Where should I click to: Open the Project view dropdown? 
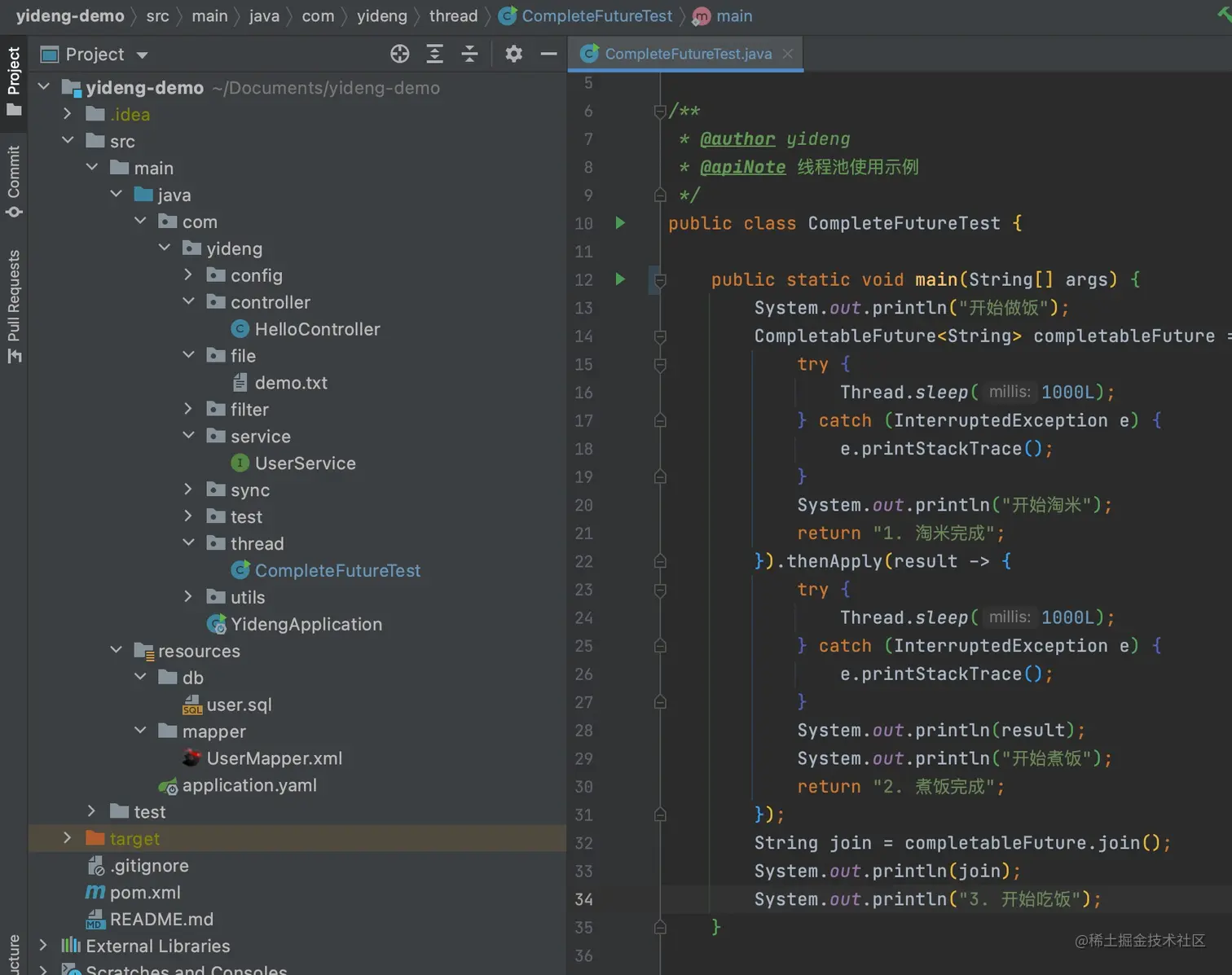click(143, 55)
